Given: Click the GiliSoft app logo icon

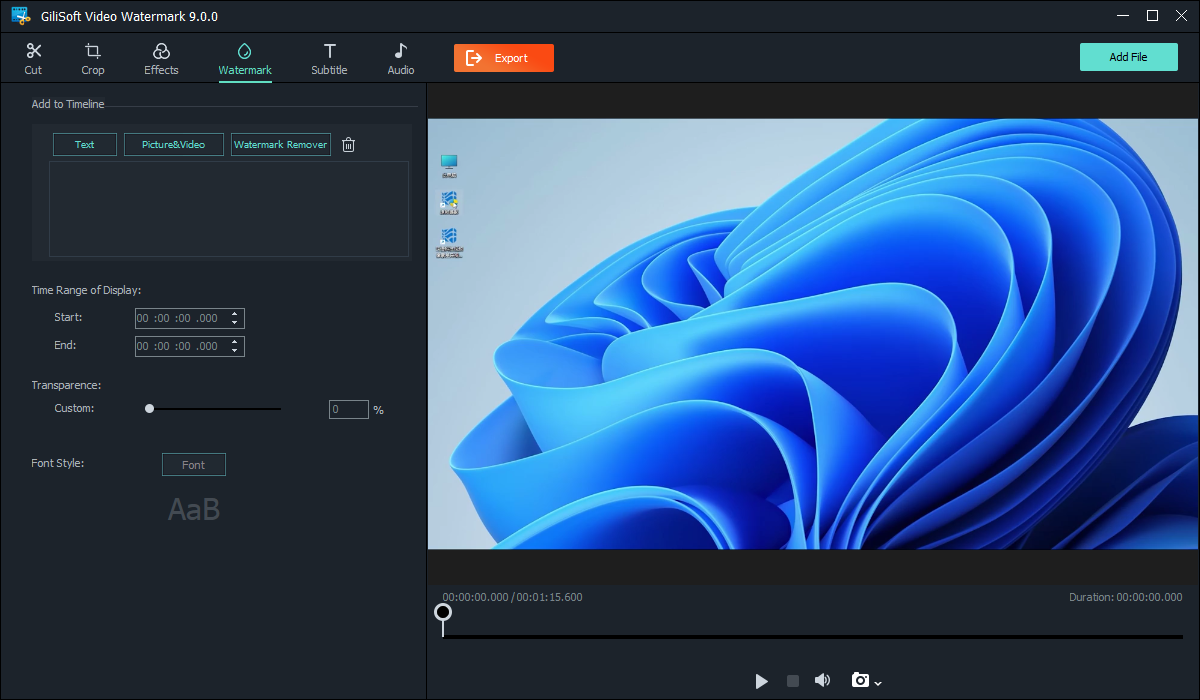Looking at the screenshot, I should (21, 16).
